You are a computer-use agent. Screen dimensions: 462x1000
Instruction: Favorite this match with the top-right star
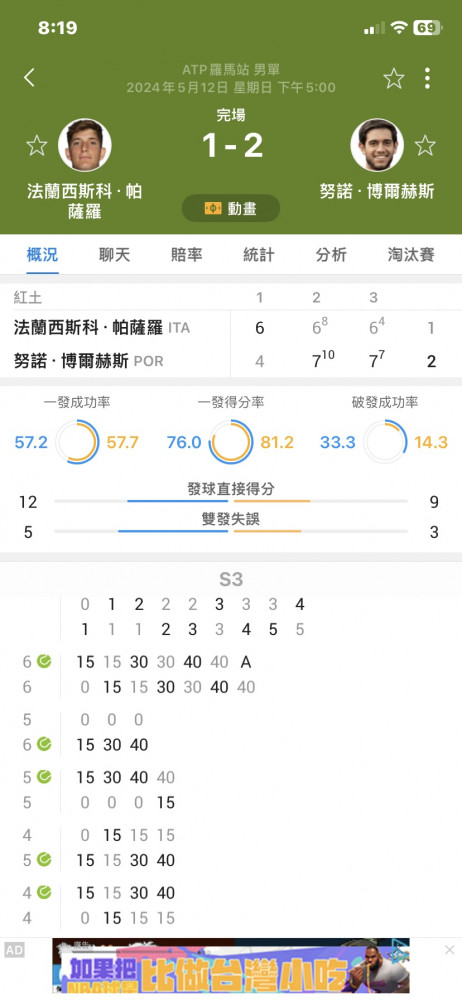[394, 78]
